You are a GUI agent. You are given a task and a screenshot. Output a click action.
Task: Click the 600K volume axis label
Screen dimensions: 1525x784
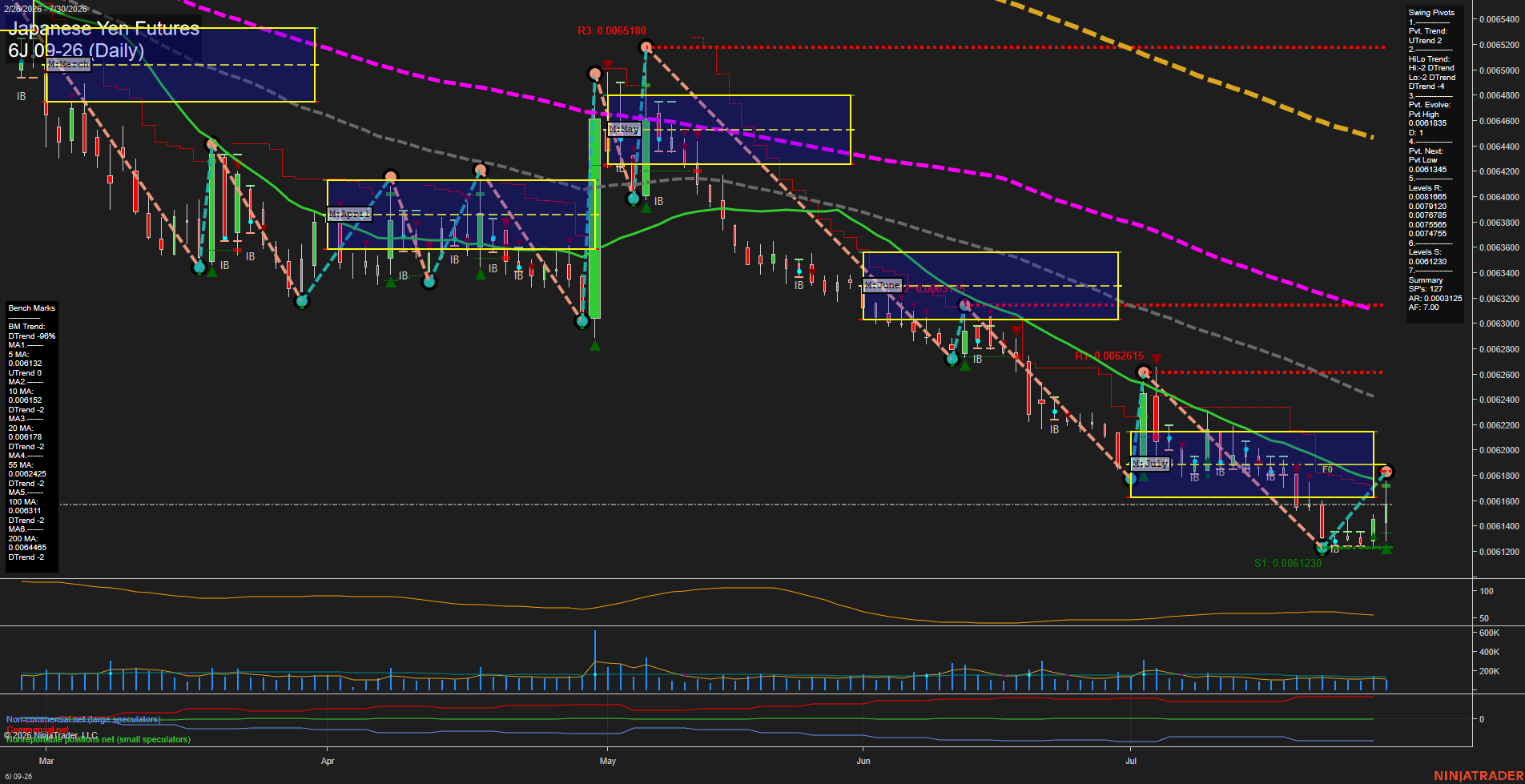coord(1490,633)
